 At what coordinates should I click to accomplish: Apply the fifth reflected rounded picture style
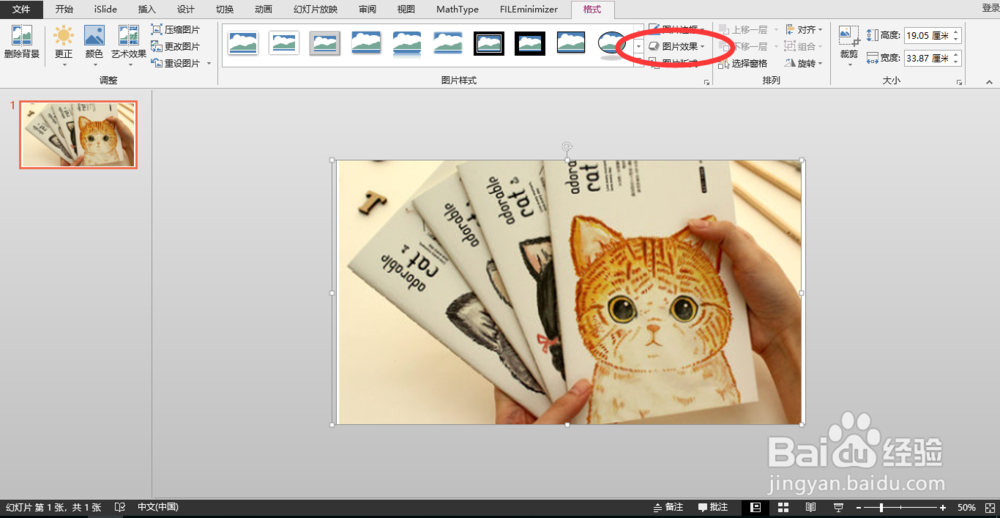(407, 43)
